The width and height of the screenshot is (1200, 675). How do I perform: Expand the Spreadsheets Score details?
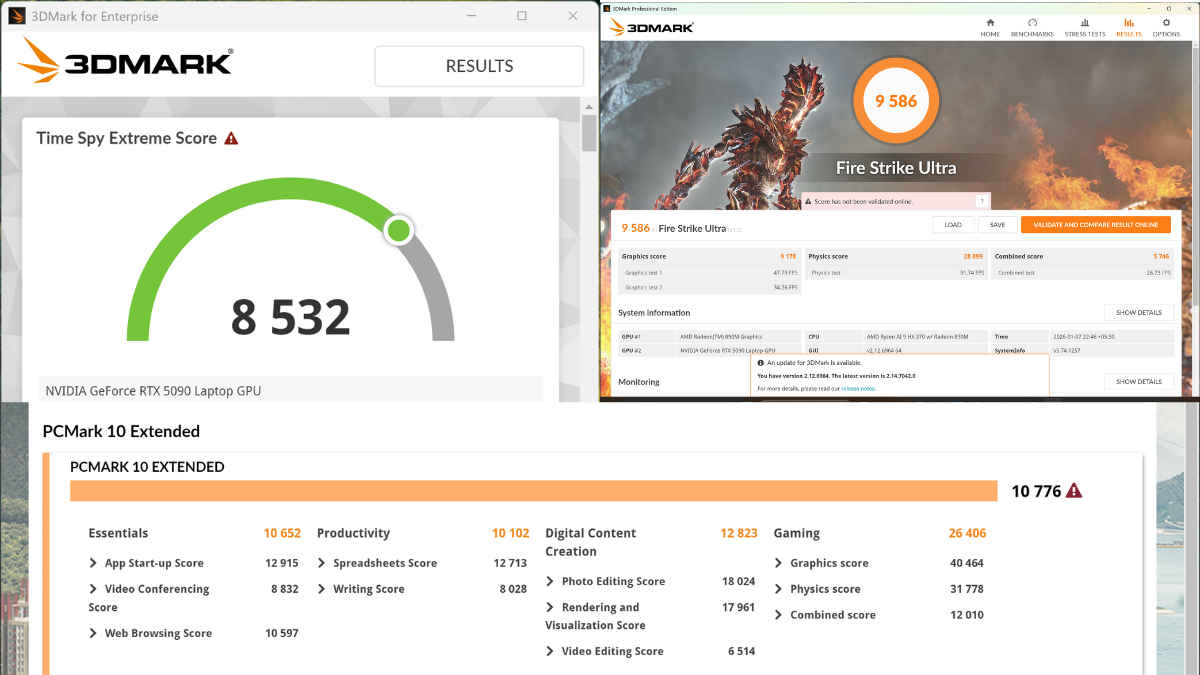point(322,563)
